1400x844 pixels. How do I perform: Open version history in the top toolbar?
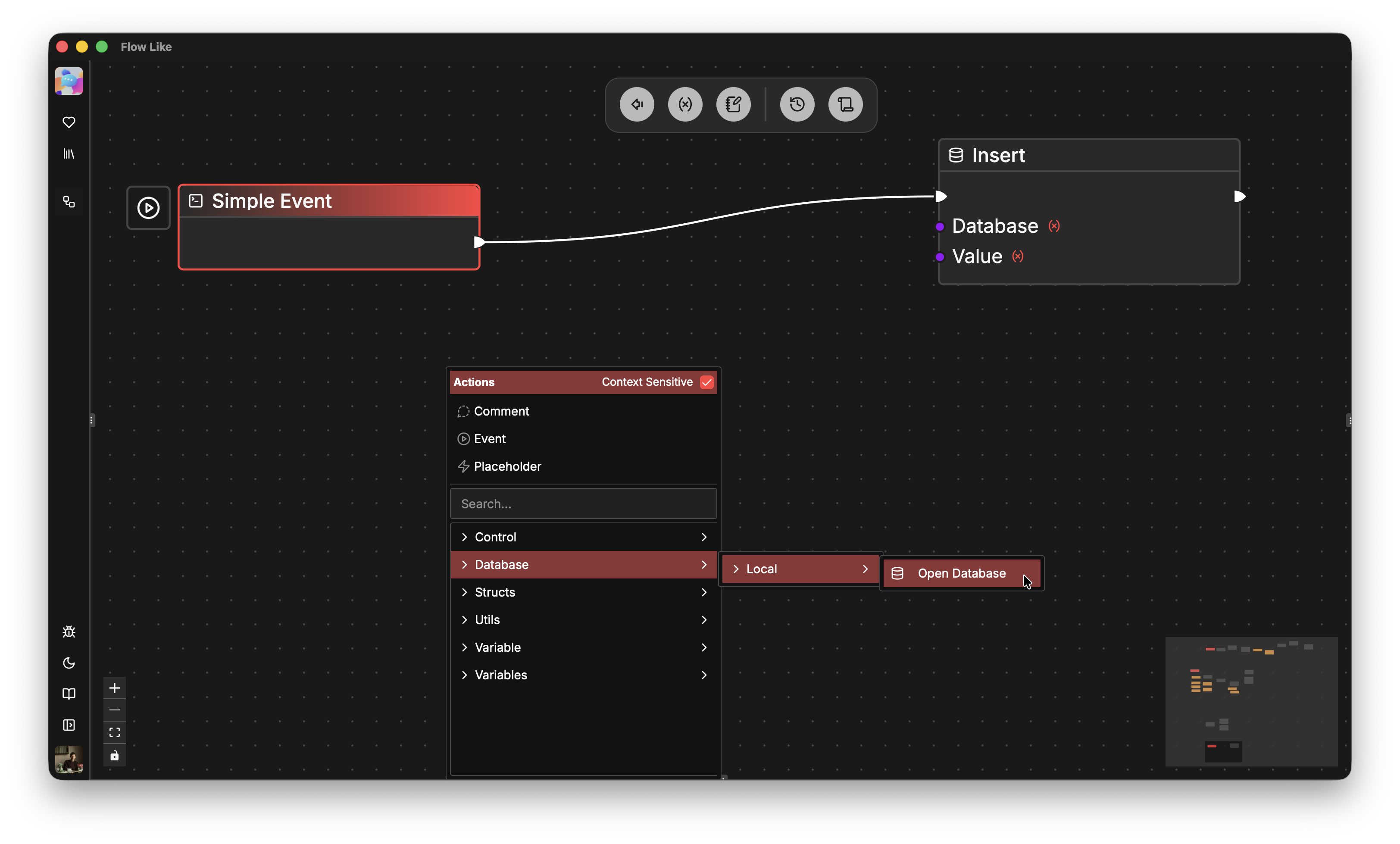[x=797, y=104]
